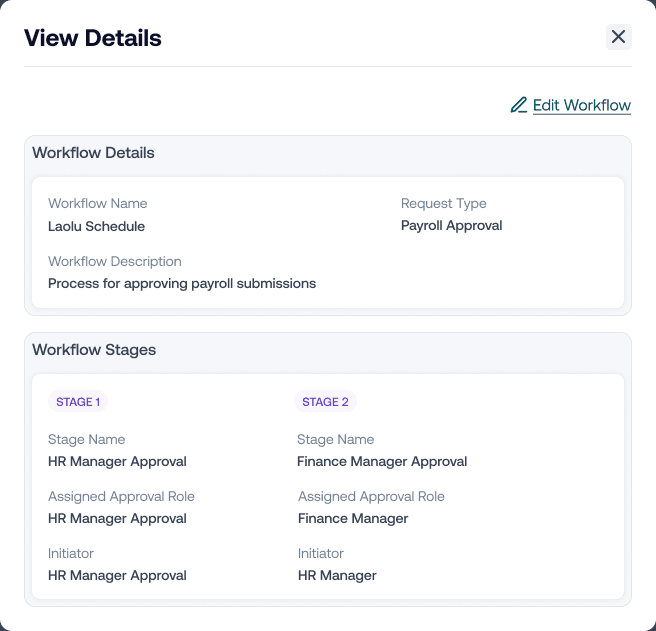The width and height of the screenshot is (656, 631).
Task: Select the Payroll Approval value
Action: click(x=451, y=226)
